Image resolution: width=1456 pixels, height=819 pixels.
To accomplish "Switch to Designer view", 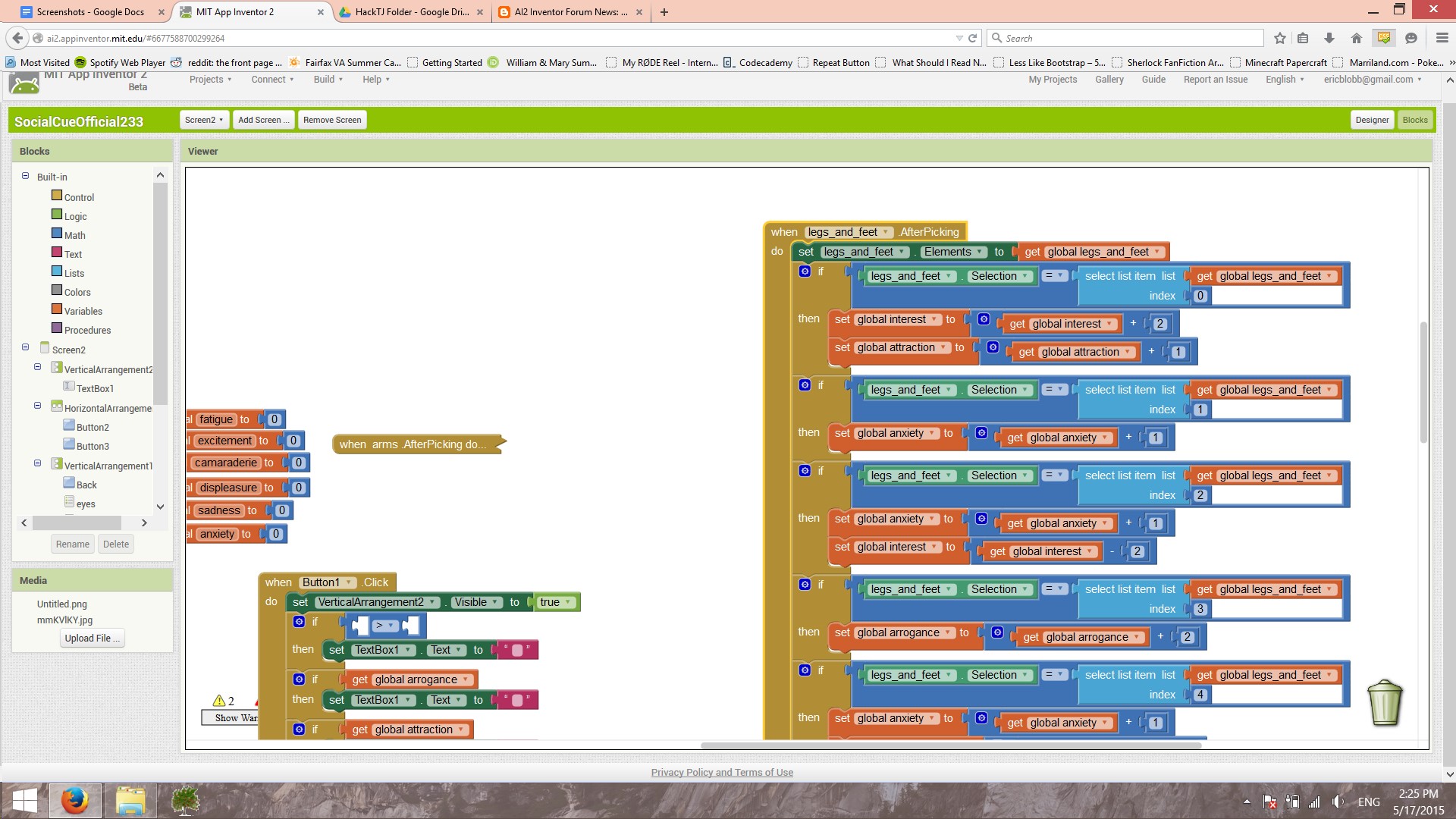I will pyautogui.click(x=1371, y=120).
